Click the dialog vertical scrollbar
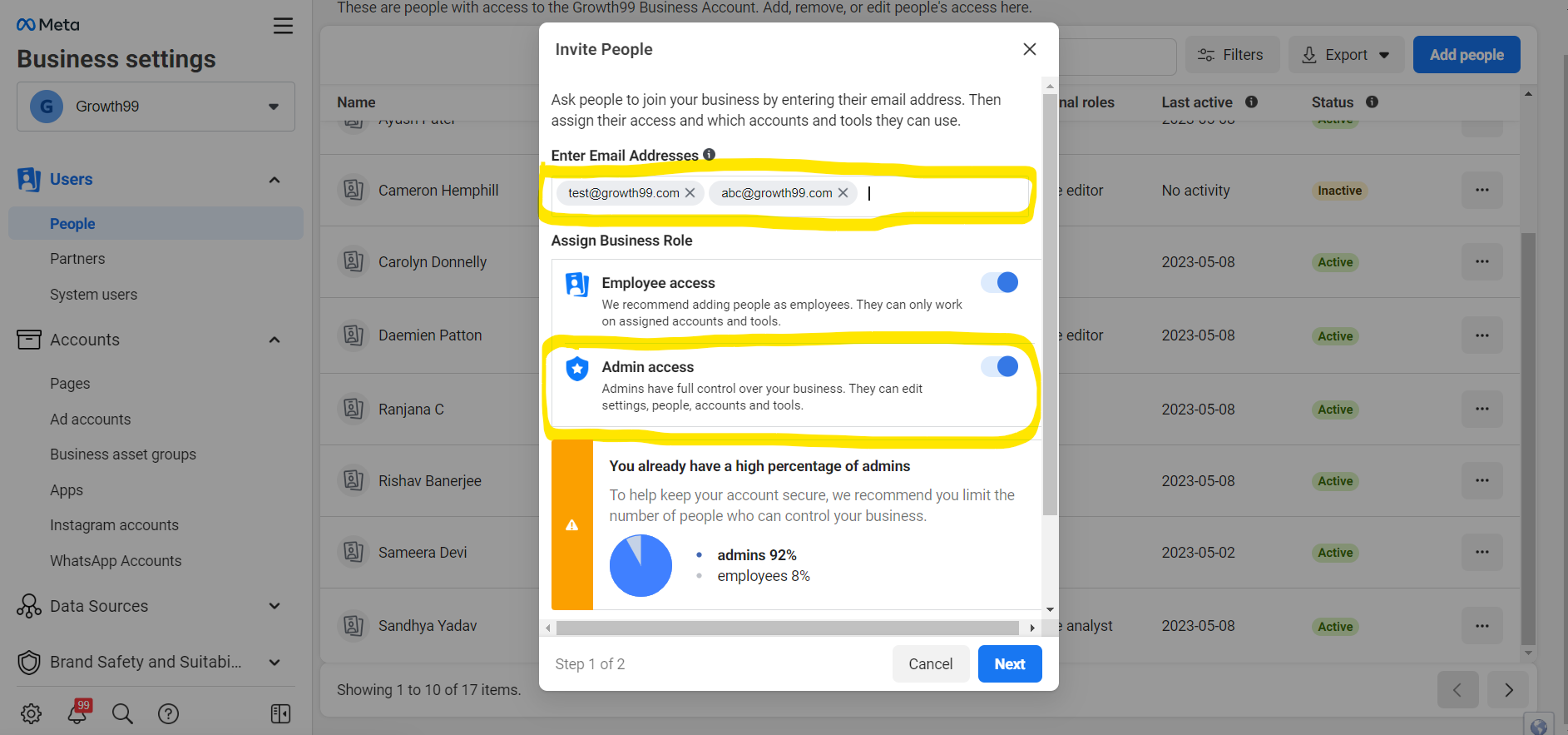Image resolution: width=1568 pixels, height=735 pixels. [x=1050, y=305]
